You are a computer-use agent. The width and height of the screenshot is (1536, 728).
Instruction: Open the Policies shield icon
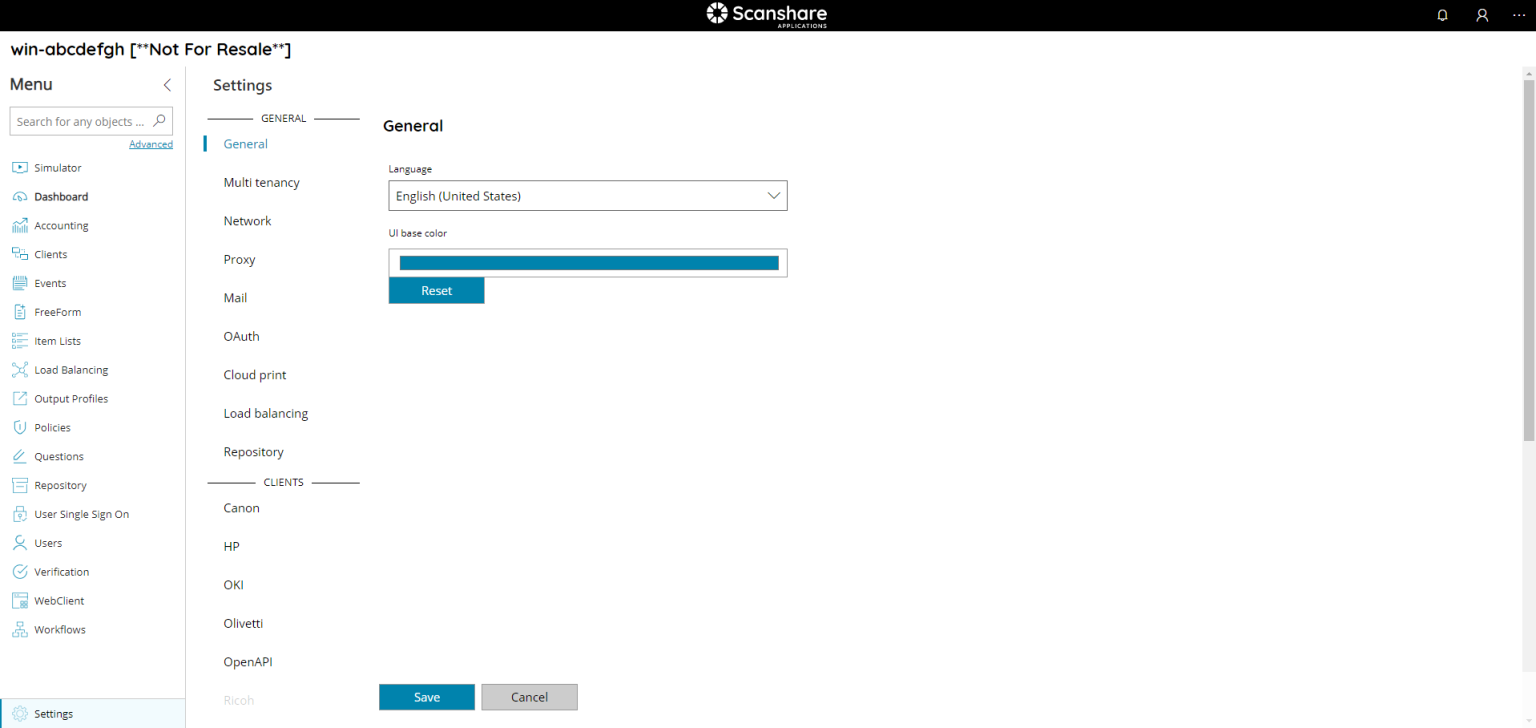pyautogui.click(x=19, y=428)
